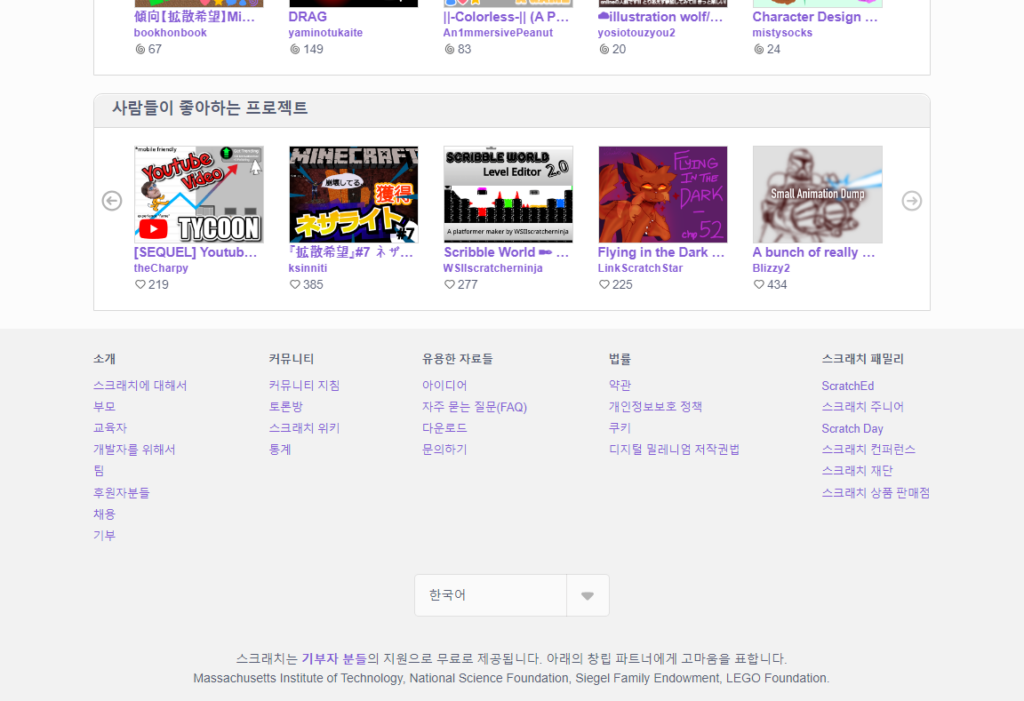Open the 개인정보보호 정책 link

[x=655, y=407]
